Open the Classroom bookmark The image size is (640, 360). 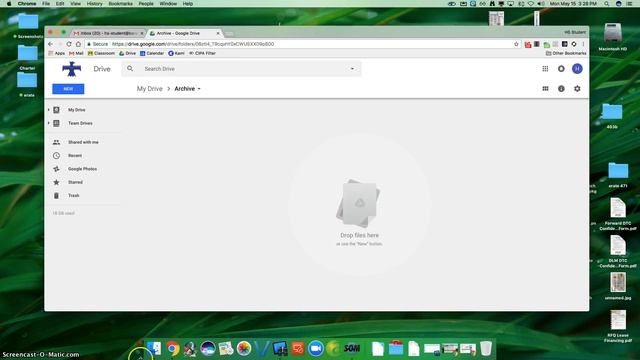pos(101,53)
